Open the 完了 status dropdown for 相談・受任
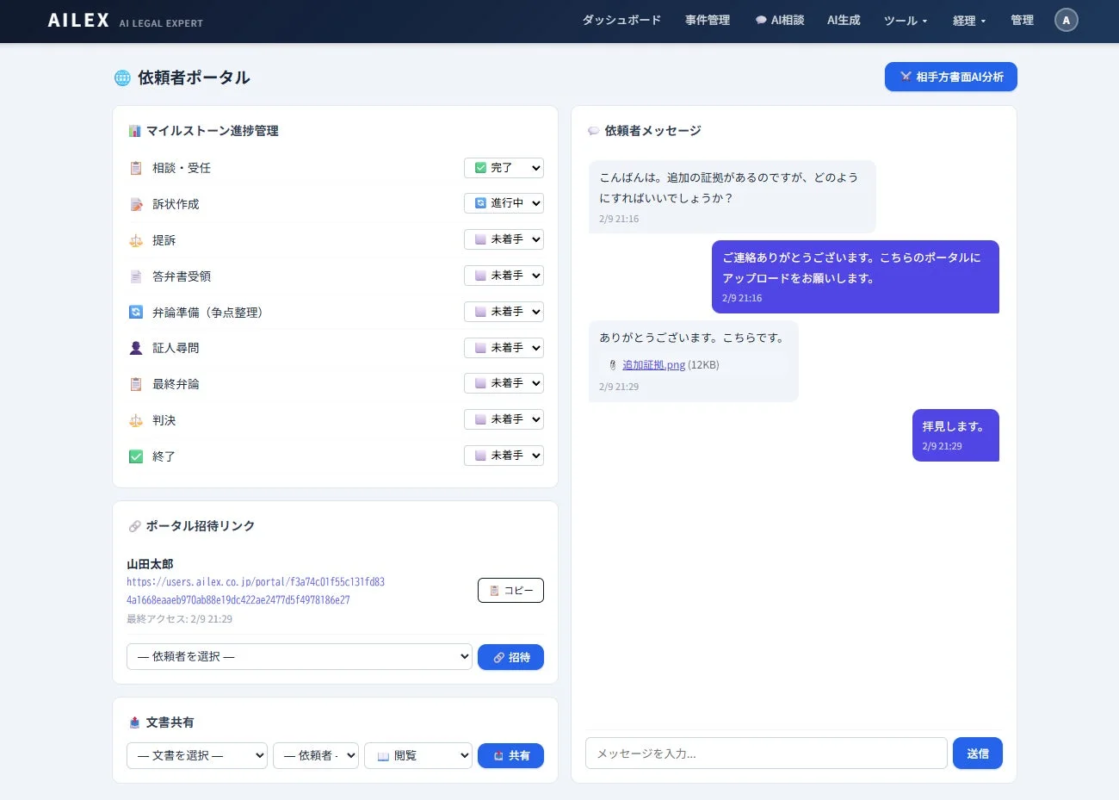The image size is (1119, 800). point(503,168)
